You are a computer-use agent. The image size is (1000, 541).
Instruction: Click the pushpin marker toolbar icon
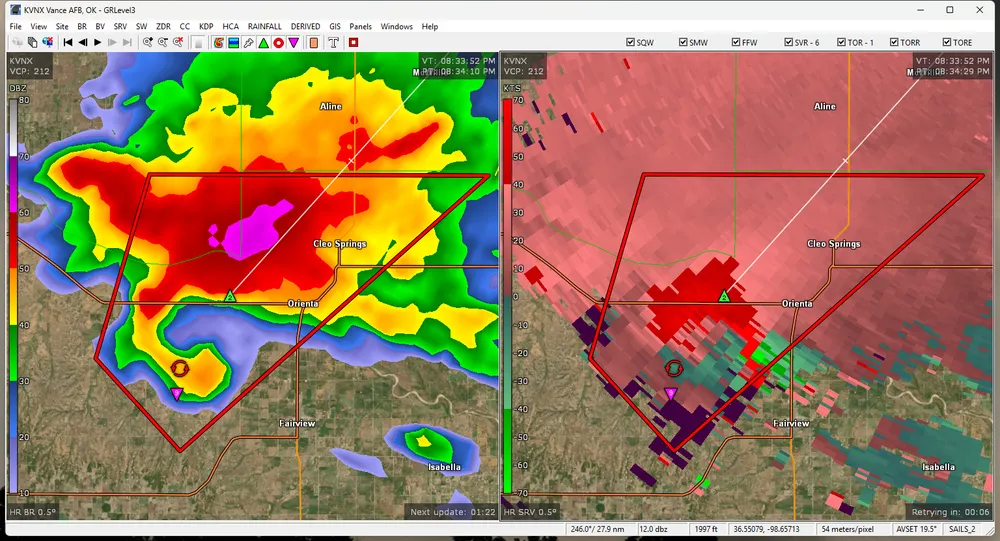[x=248, y=43]
